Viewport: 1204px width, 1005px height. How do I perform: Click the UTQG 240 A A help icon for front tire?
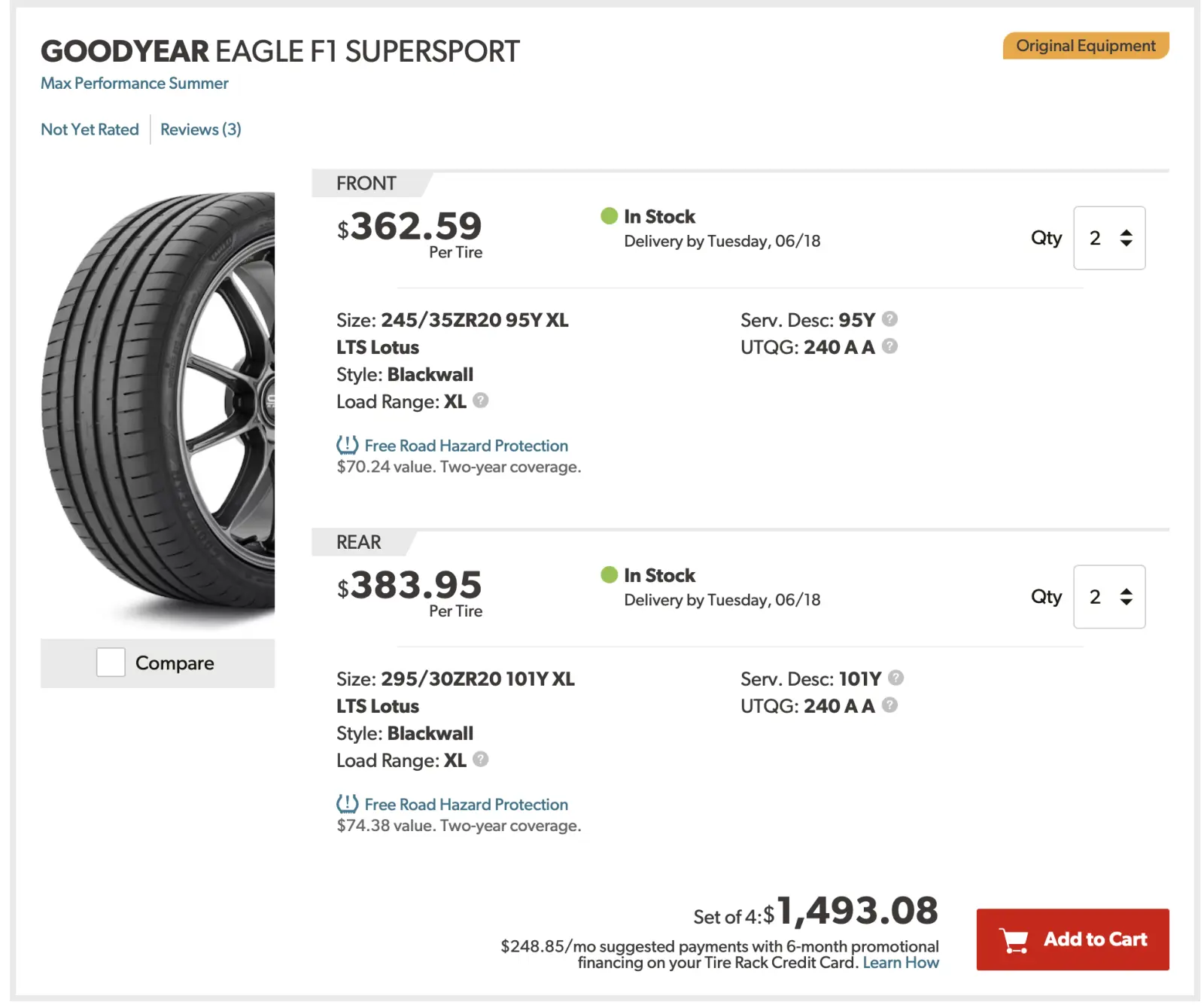tap(890, 346)
